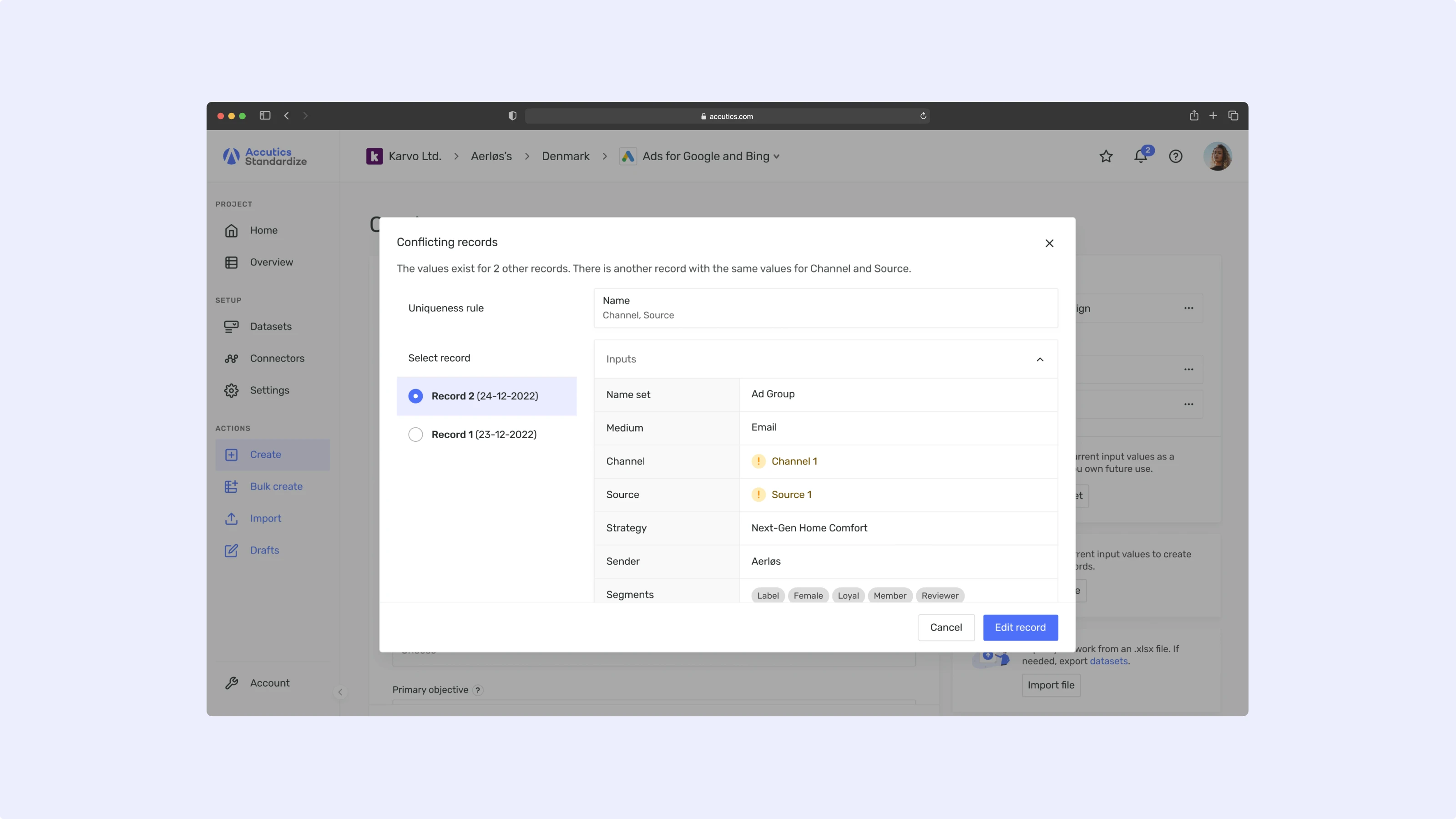The width and height of the screenshot is (1456, 819).
Task: Click the star favorite icon
Action: [x=1106, y=157]
